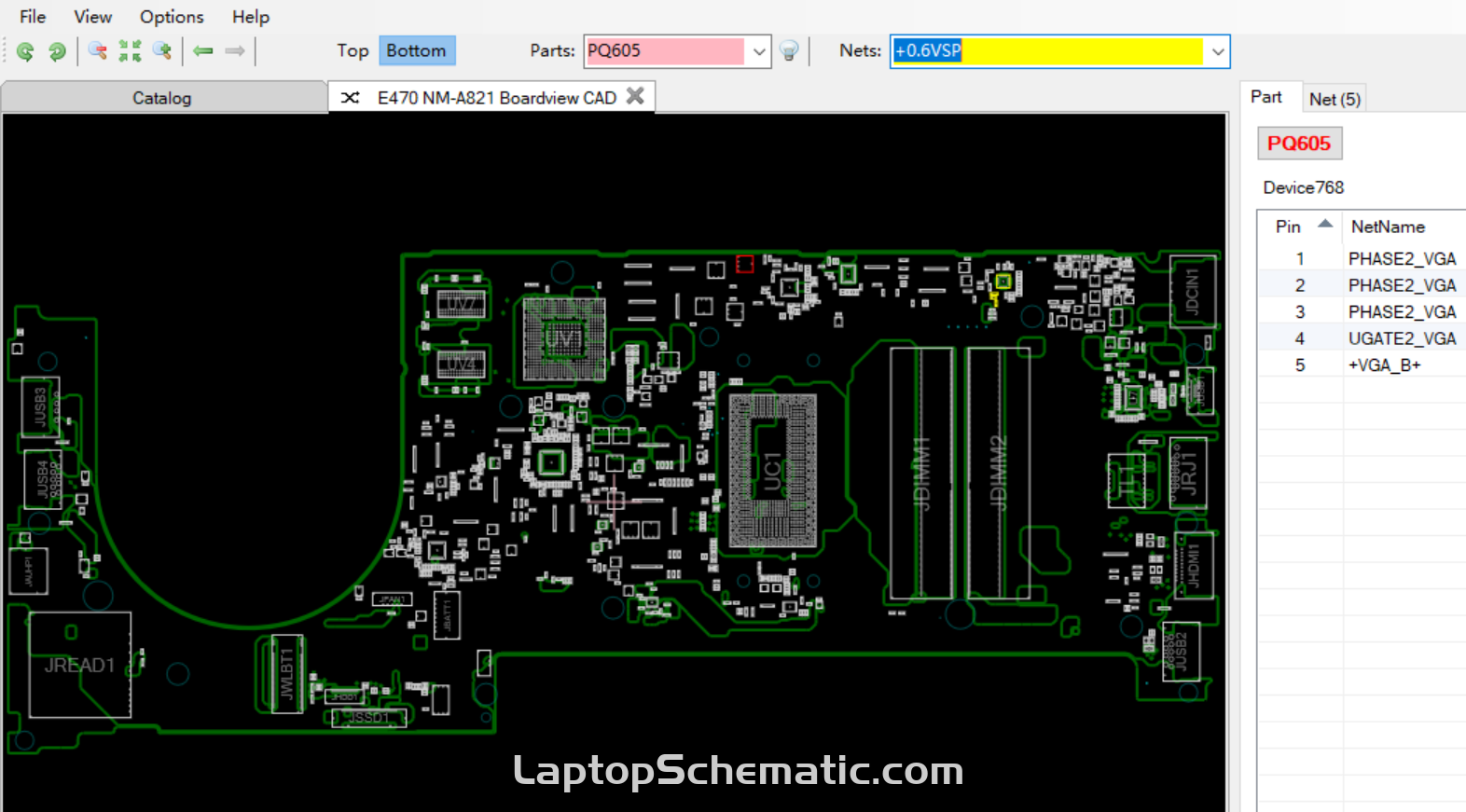Viewport: 1466px width, 812px height.
Task: Select pin 1 row PHASE2_VGA
Action: pyautogui.click(x=1362, y=258)
